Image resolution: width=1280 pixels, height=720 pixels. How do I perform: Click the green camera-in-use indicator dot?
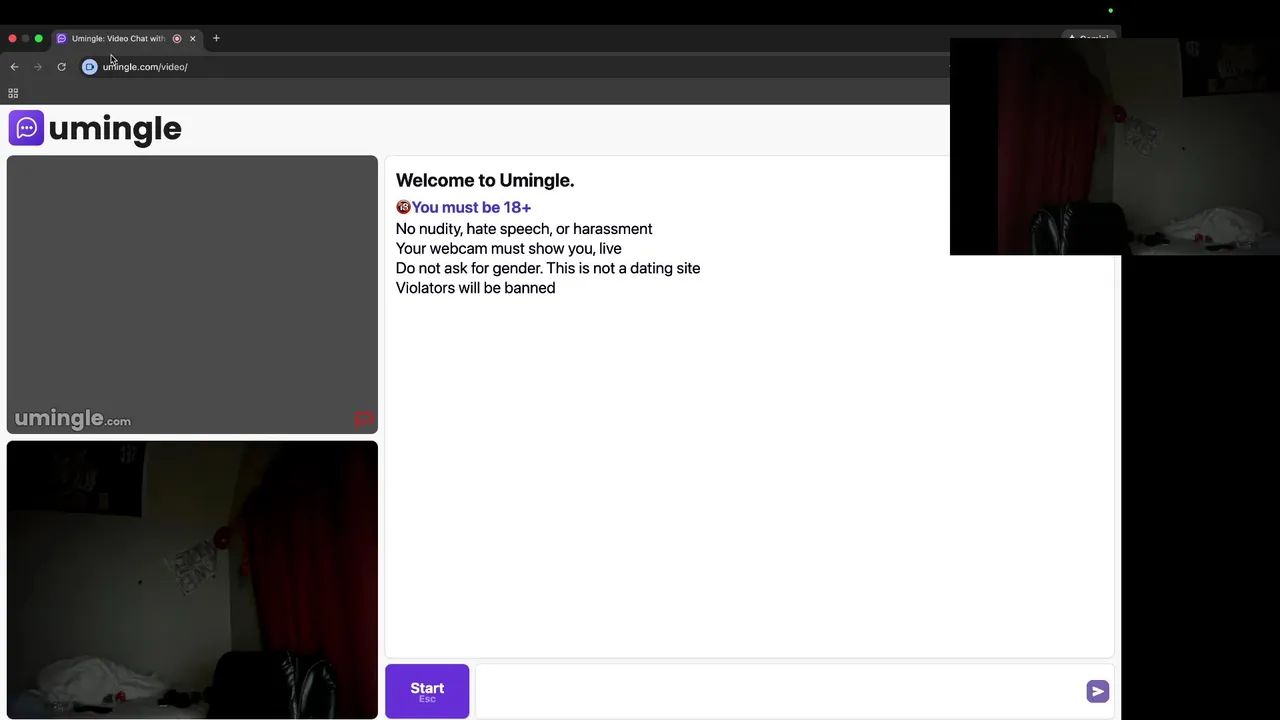1110,11
